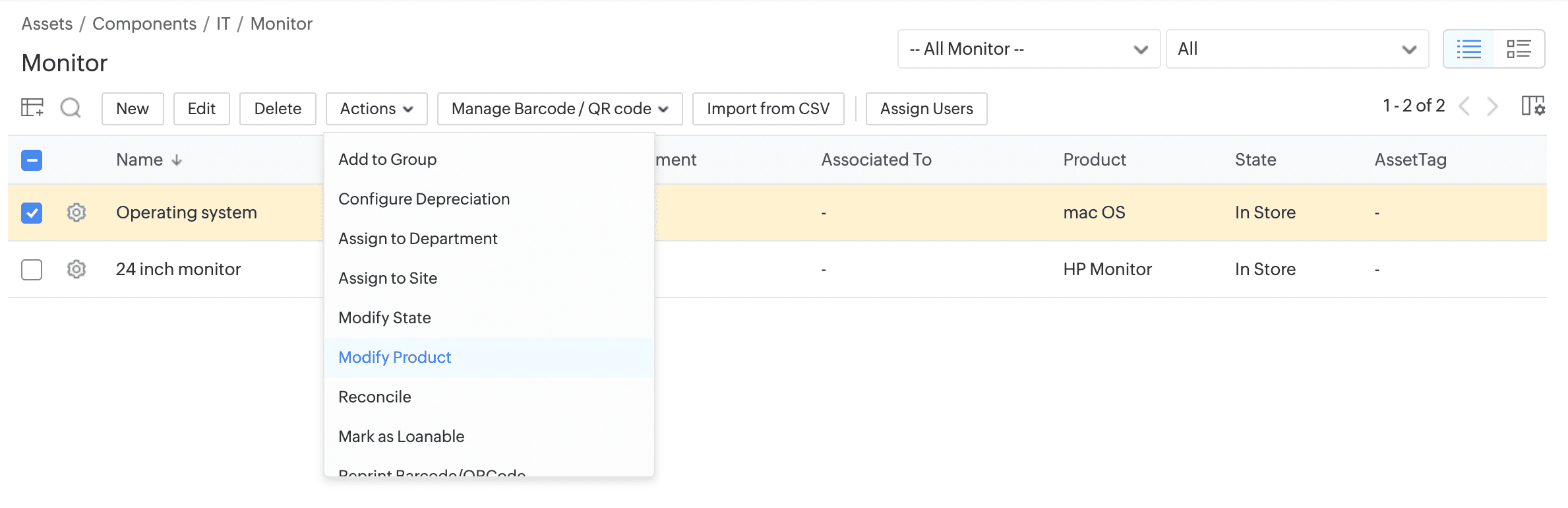Click the add table column icon
The height and width of the screenshot is (508, 1568).
[x=32, y=108]
